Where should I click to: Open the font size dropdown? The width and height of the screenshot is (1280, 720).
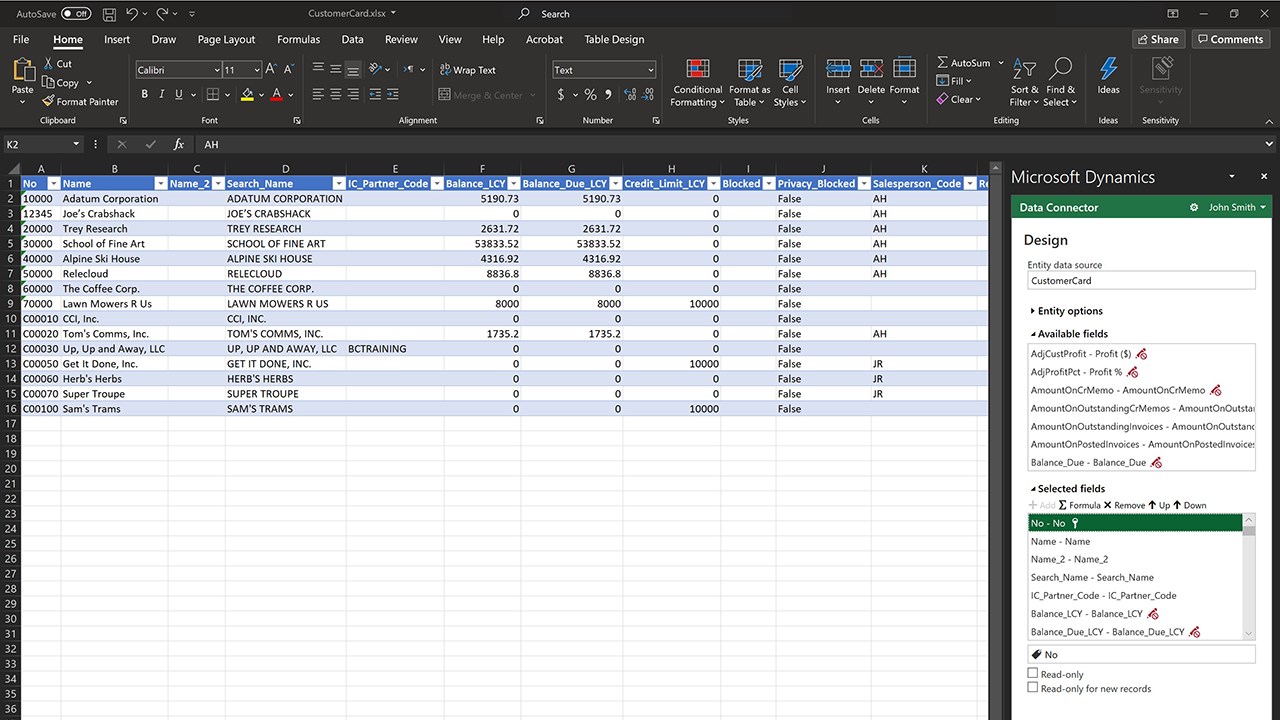click(257, 70)
